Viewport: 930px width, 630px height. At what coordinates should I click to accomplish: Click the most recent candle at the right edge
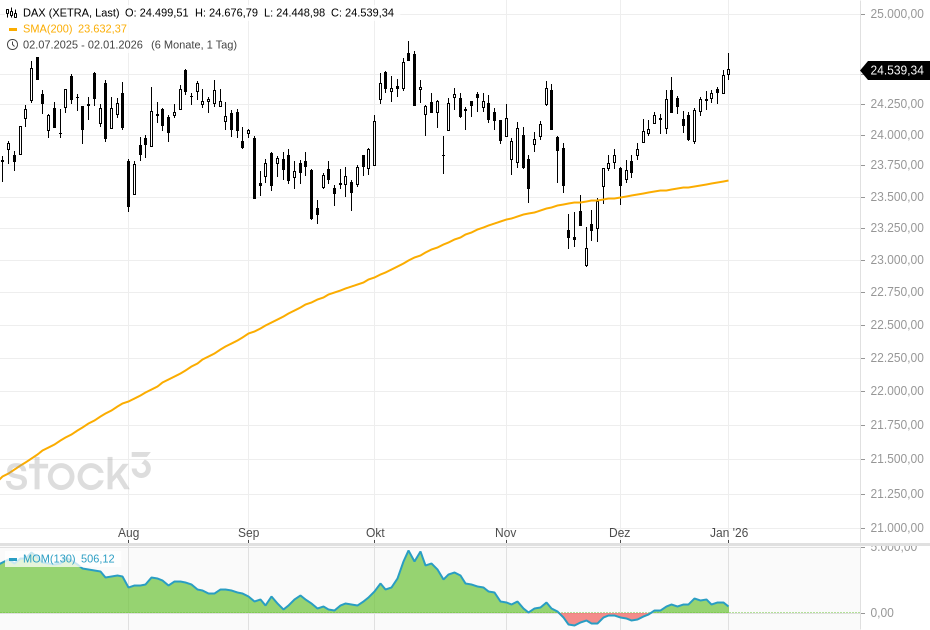(x=729, y=71)
